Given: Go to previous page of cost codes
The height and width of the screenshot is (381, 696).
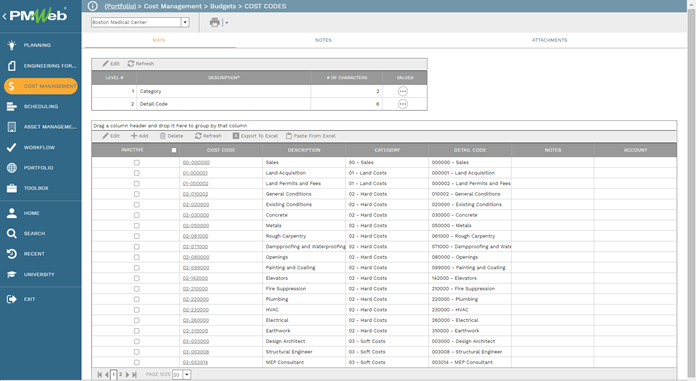Looking at the screenshot, I should coord(107,375).
